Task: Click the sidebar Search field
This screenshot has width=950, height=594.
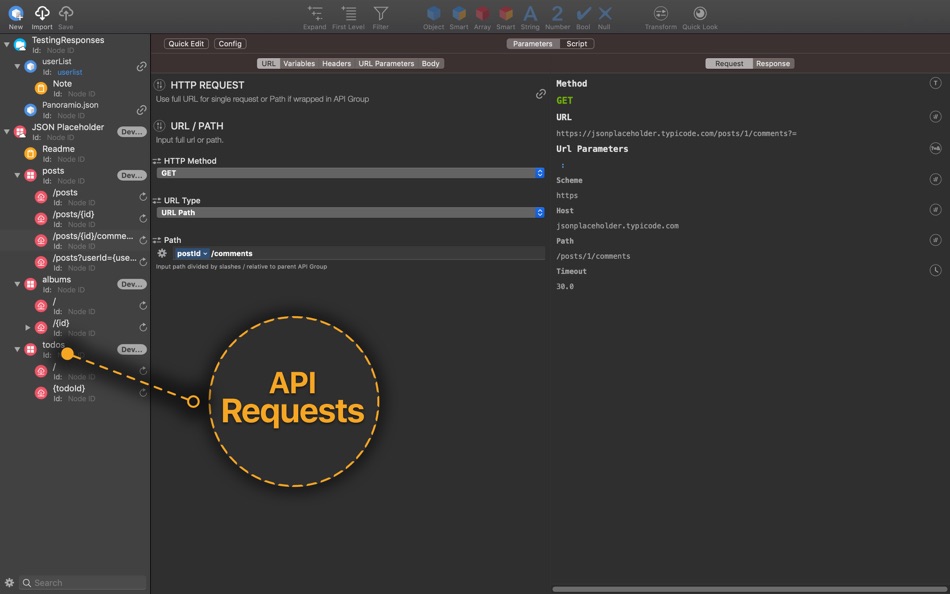Action: 83,582
